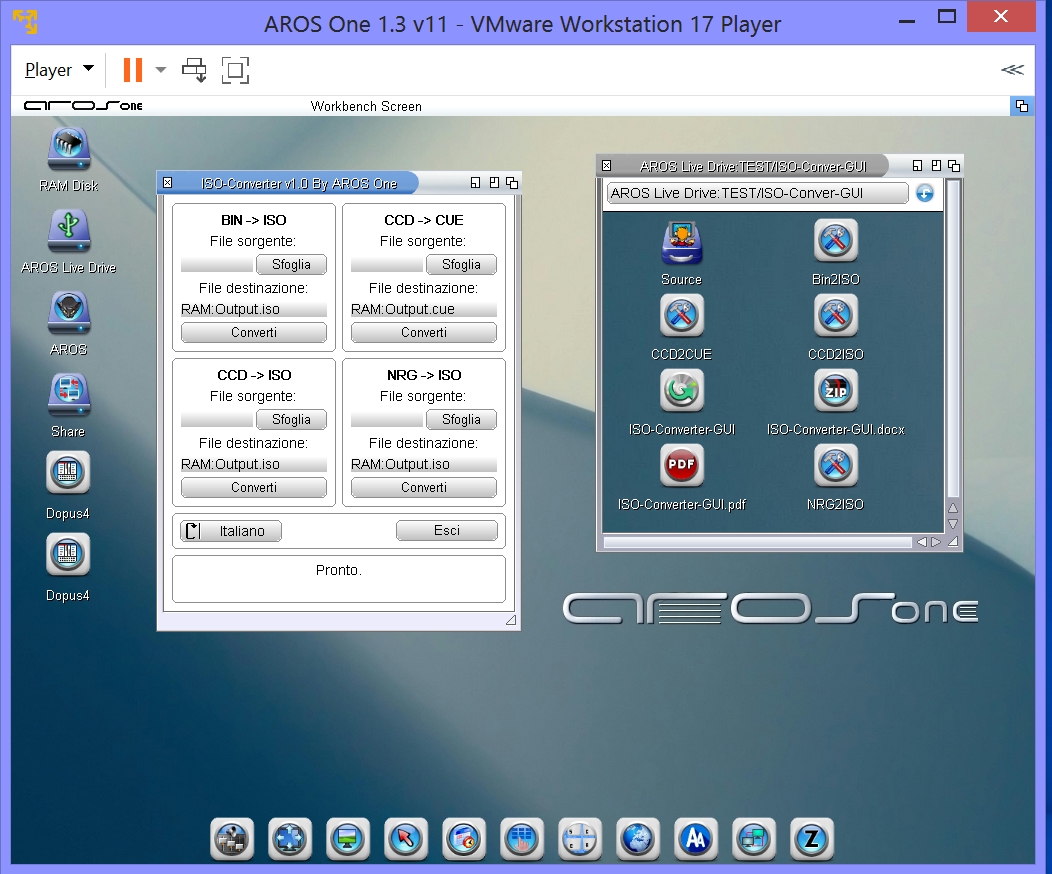1052x874 pixels.
Task: Open the RAM Disk desktop icon
Action: pos(68,150)
